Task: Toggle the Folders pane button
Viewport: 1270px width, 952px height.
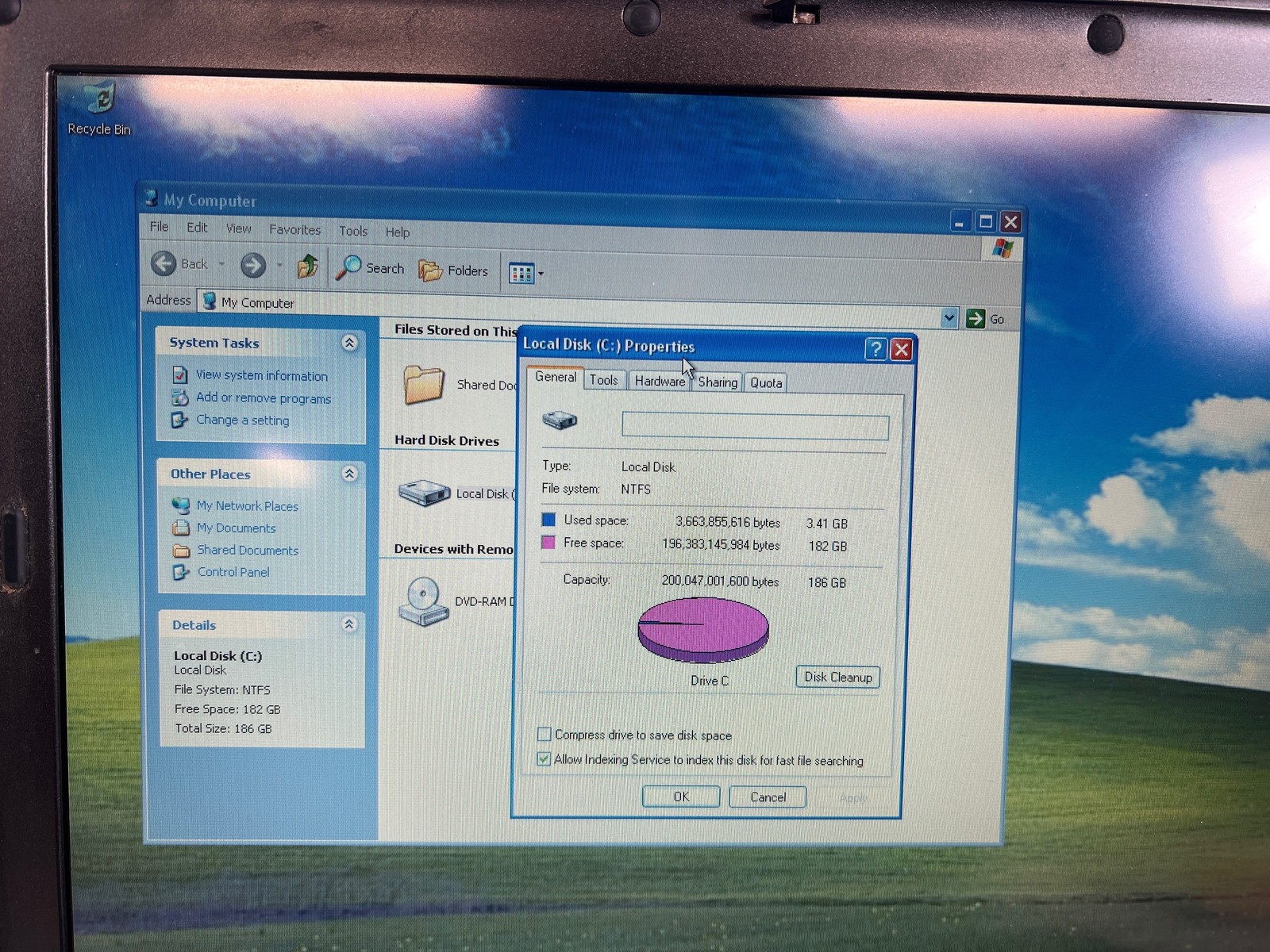Action: (x=453, y=271)
